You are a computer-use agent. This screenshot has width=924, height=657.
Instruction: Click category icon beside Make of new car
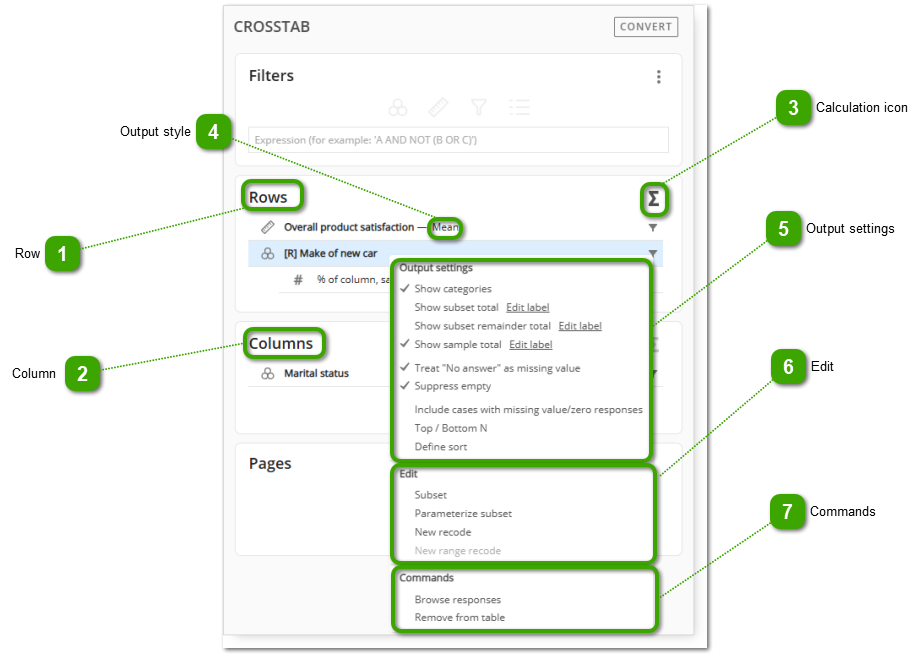click(x=268, y=253)
